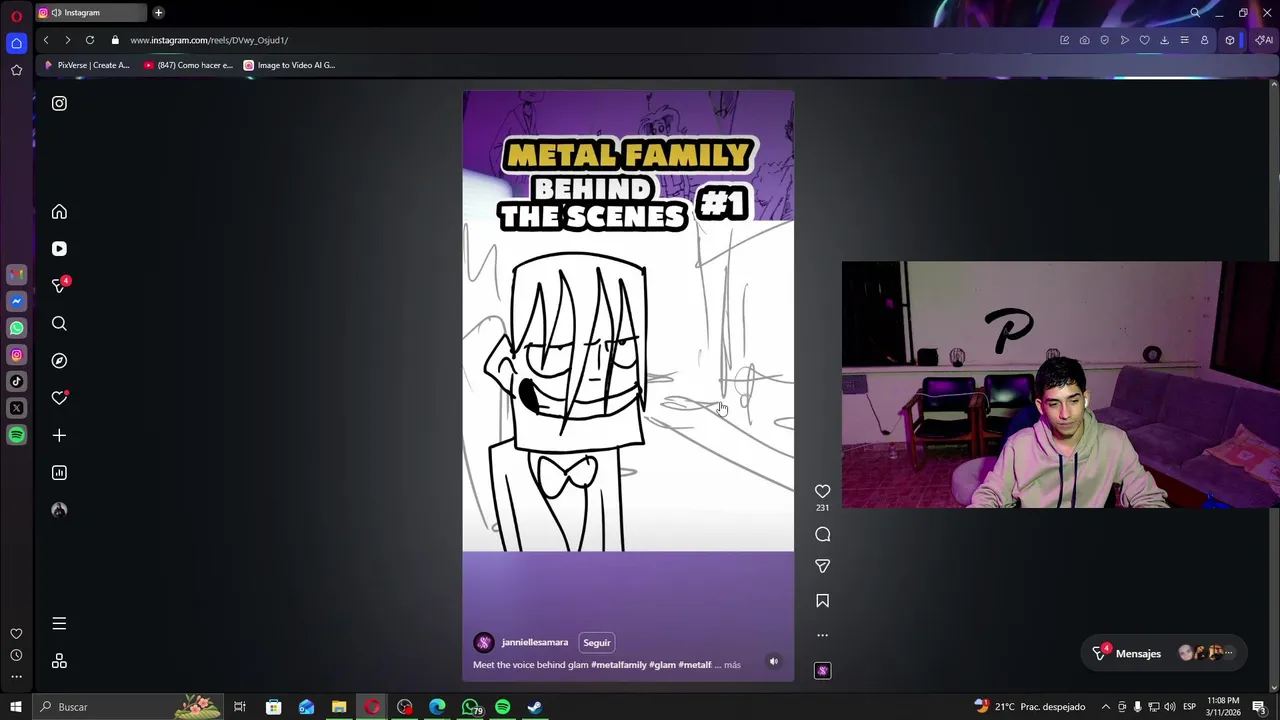Image resolution: width=1280 pixels, height=720 pixels.
Task: Open the PixVerse bookmark
Action: point(87,65)
